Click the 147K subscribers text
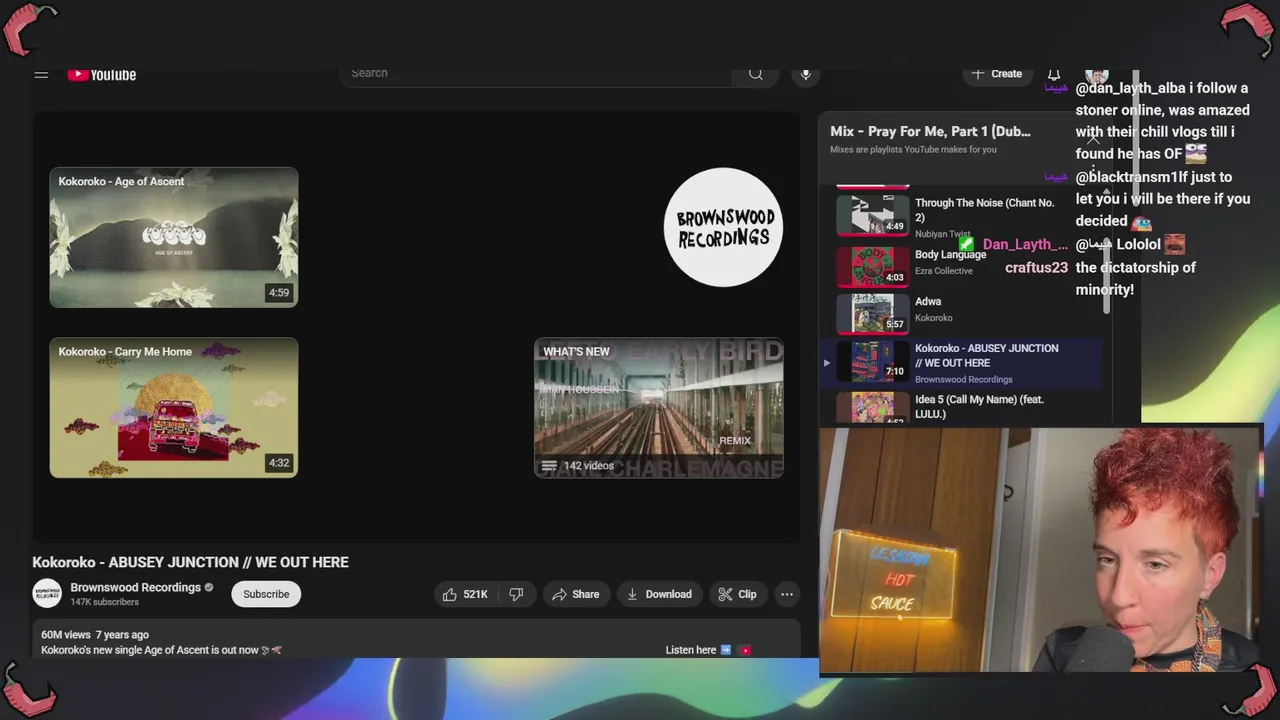The width and height of the screenshot is (1280, 720). pos(104,602)
